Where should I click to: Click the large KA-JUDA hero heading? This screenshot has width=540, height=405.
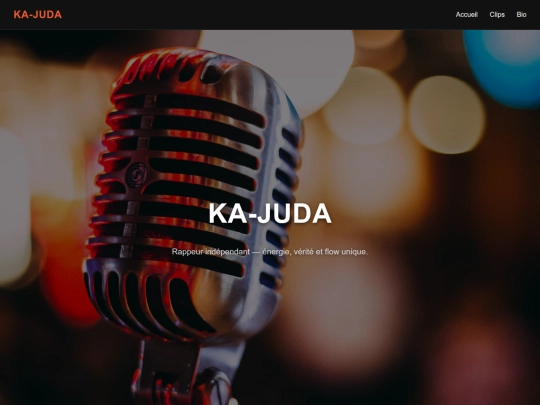(x=270, y=214)
